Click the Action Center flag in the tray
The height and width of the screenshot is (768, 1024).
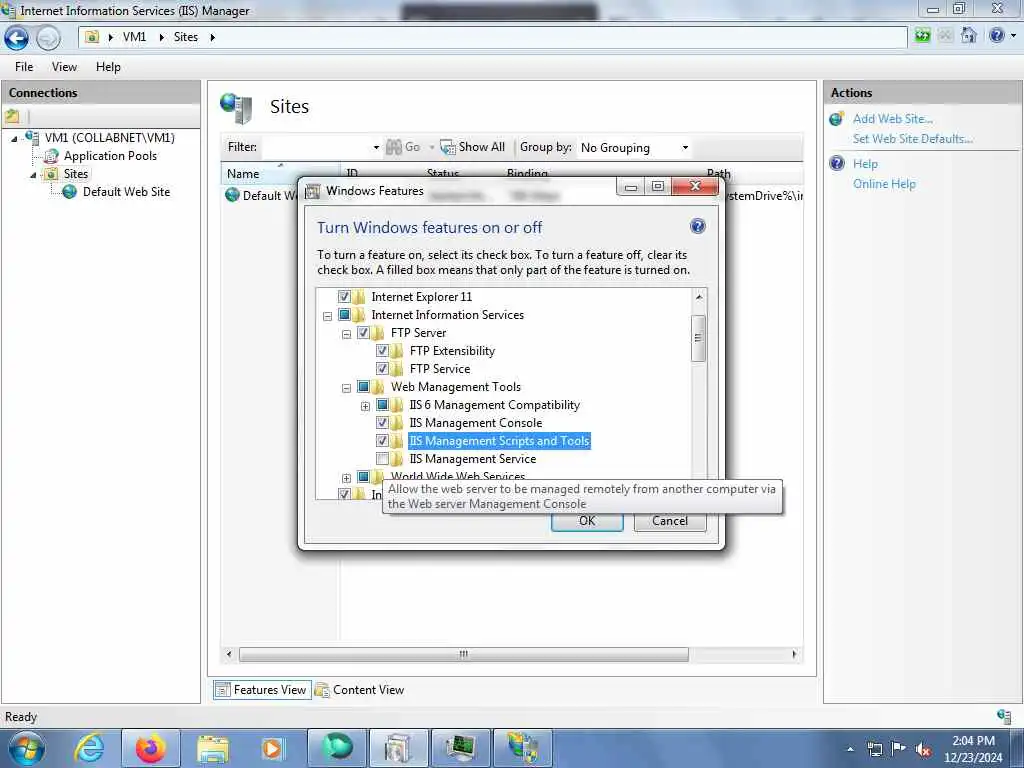point(899,748)
